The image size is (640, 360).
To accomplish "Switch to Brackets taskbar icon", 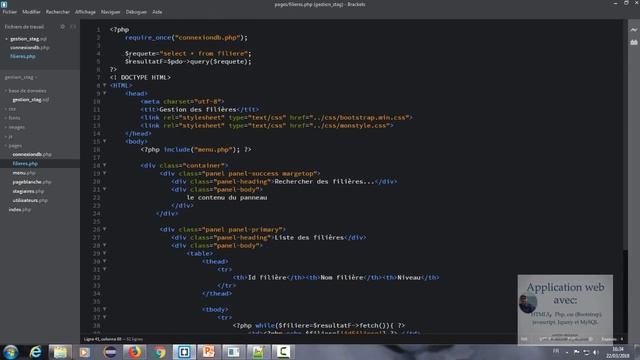I will click(x=184, y=352).
